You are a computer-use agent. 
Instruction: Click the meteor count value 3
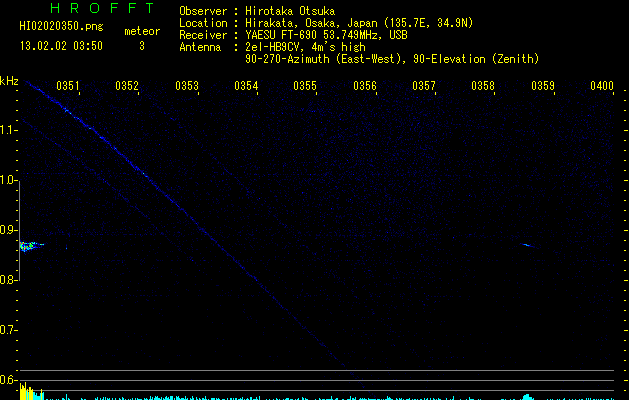(x=142, y=46)
